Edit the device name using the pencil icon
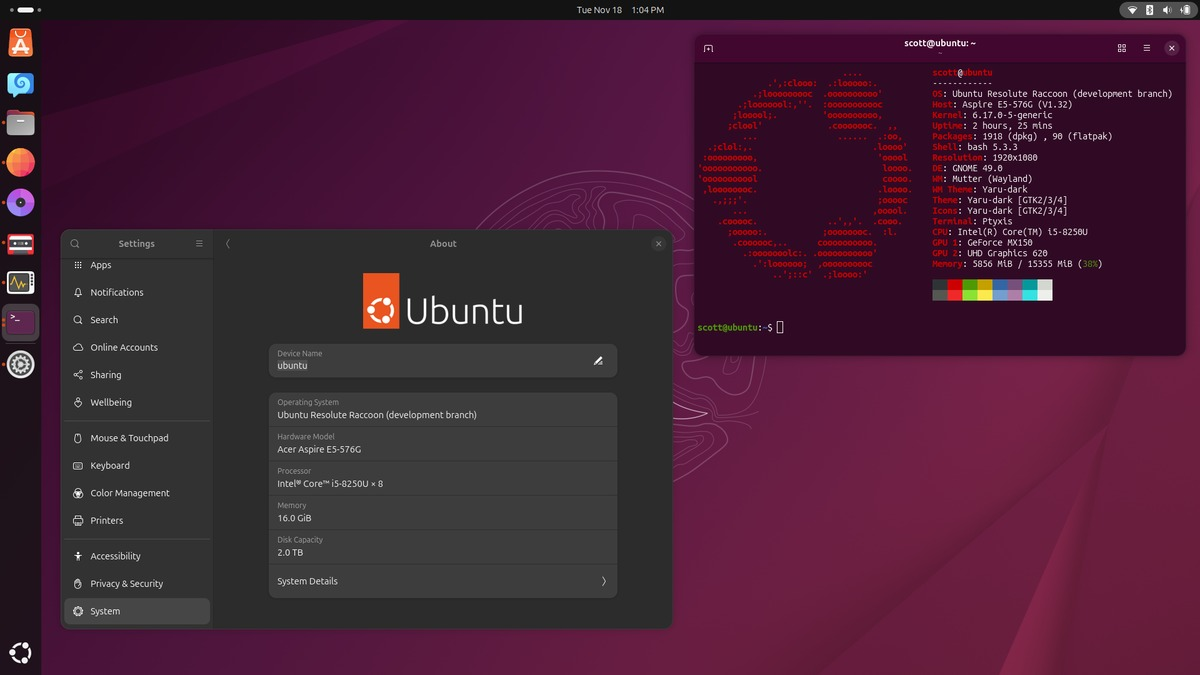 pyautogui.click(x=598, y=361)
